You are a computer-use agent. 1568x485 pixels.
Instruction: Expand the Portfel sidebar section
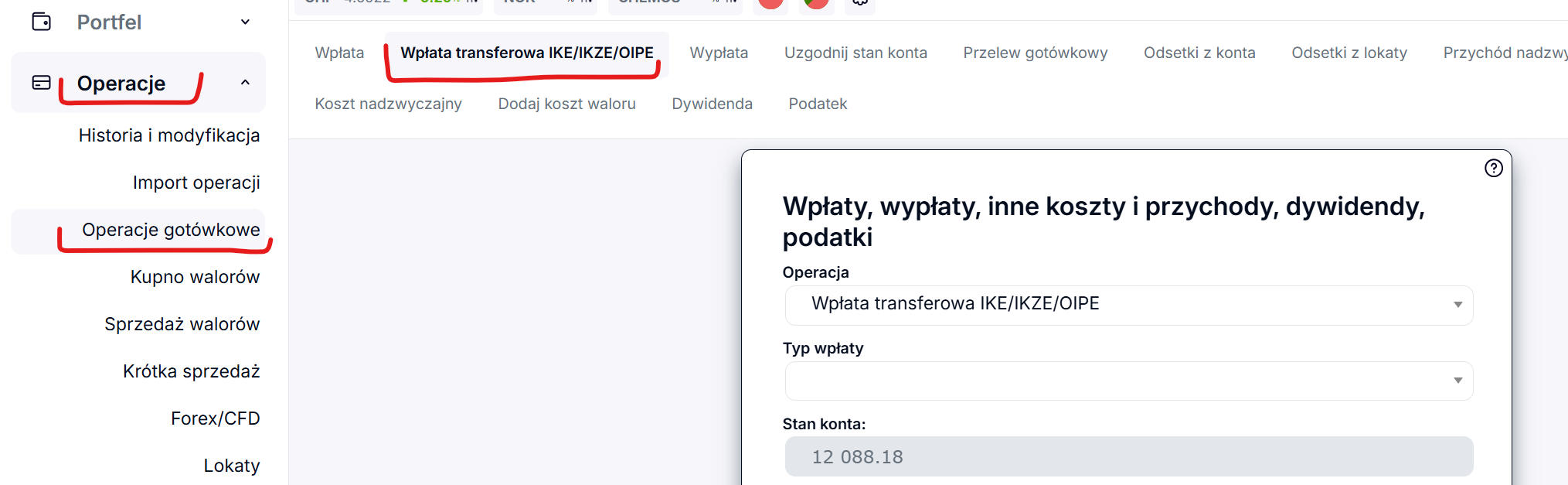point(245,22)
